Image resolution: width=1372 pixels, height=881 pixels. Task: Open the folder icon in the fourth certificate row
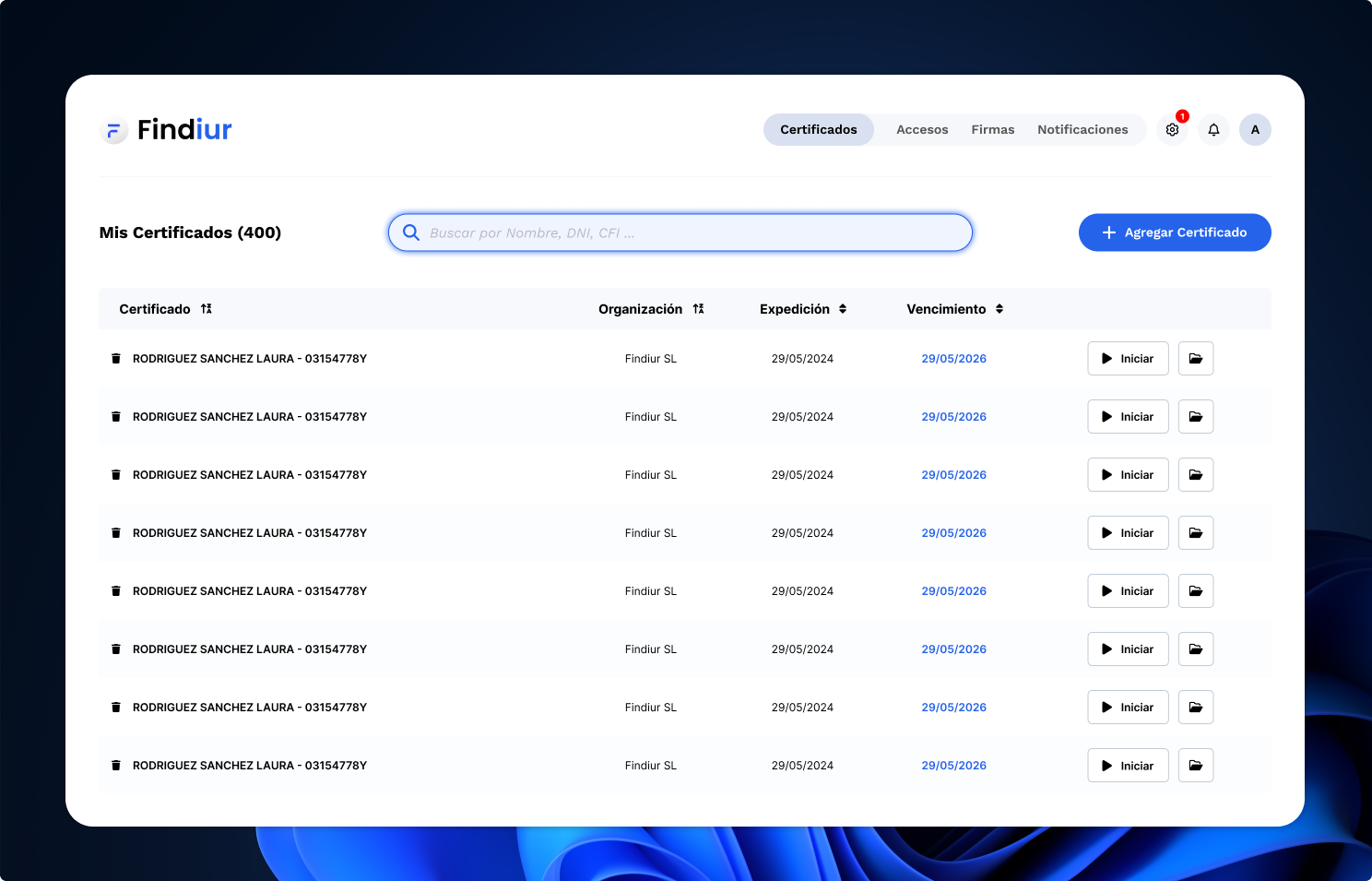click(1196, 533)
